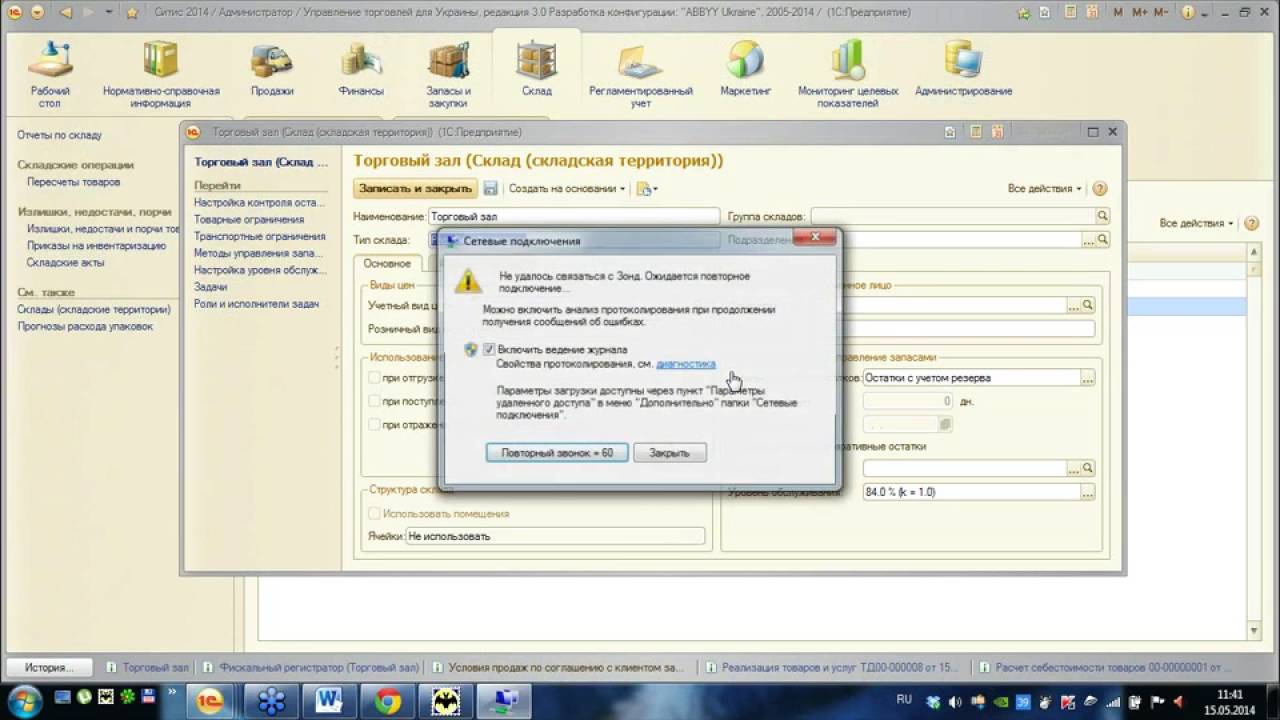Toggle при отгрузке checkbox

[375, 378]
